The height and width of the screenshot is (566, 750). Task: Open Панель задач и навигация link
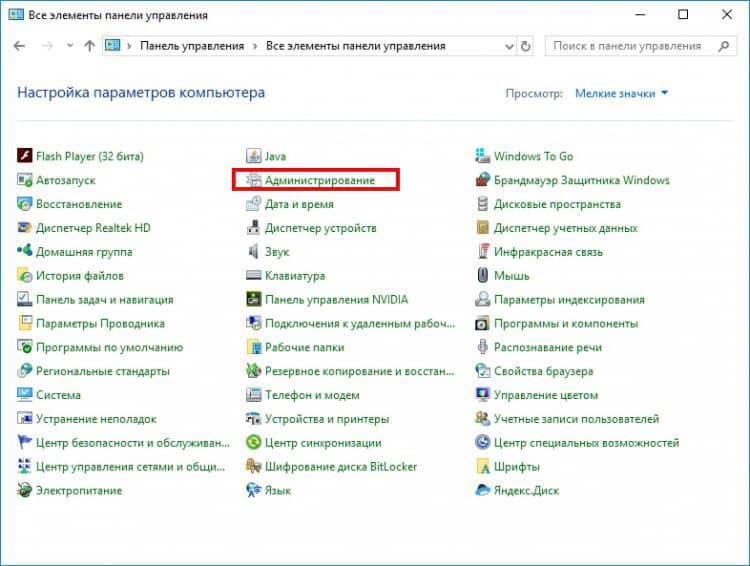[105, 300]
